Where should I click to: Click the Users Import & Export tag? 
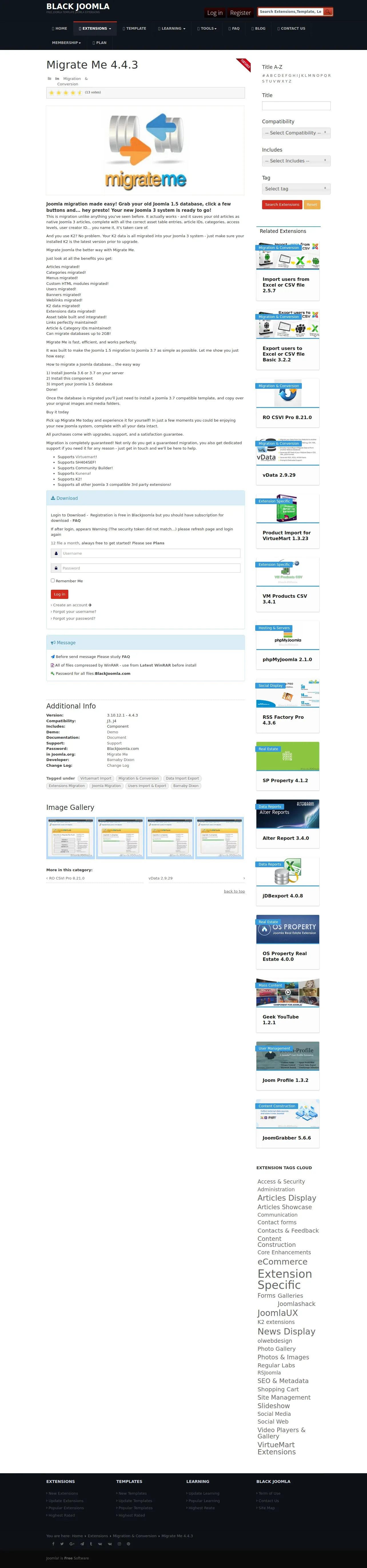147,786
